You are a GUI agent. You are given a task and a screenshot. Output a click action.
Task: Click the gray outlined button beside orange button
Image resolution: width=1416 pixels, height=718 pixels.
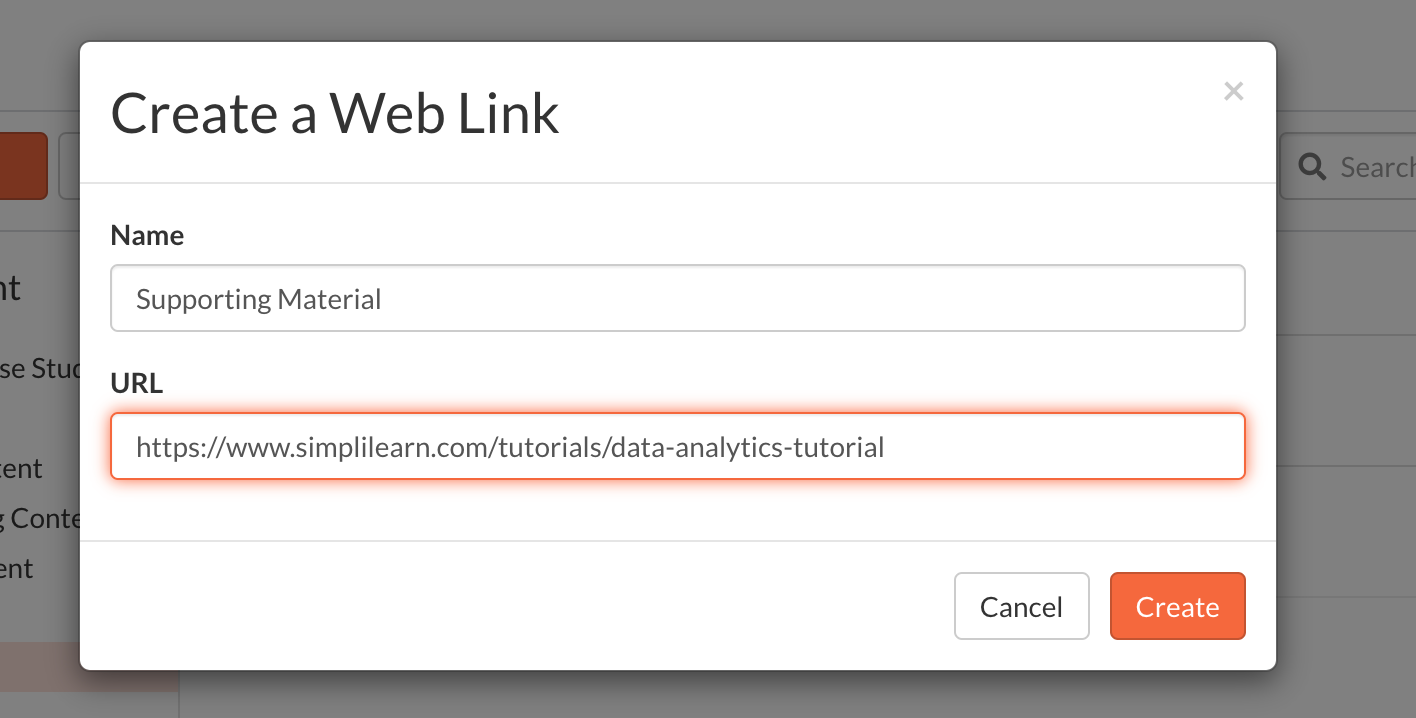click(x=69, y=166)
